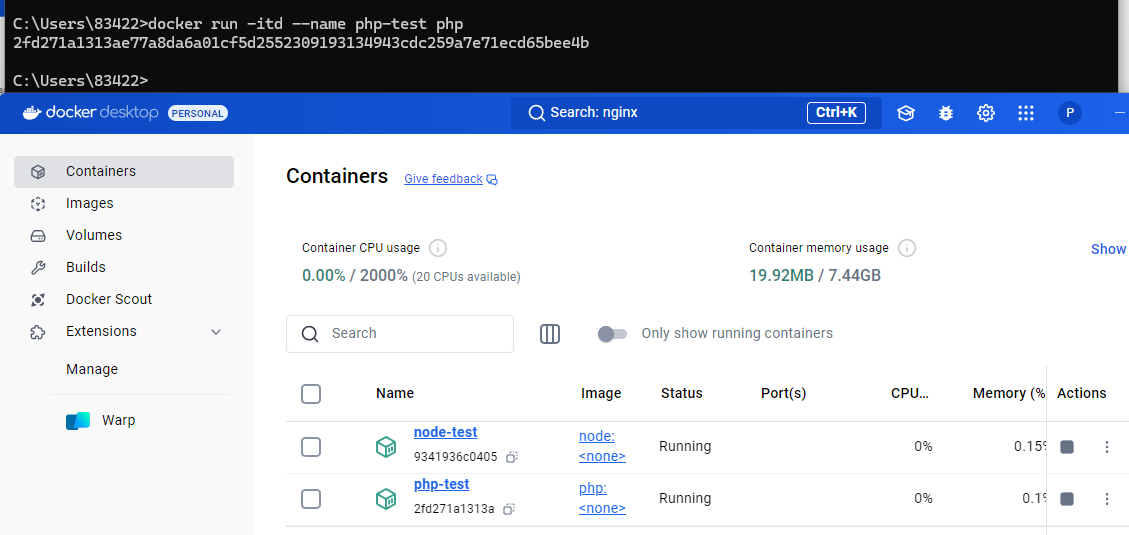
Task: Stop the php-test container
Action: 1067,499
